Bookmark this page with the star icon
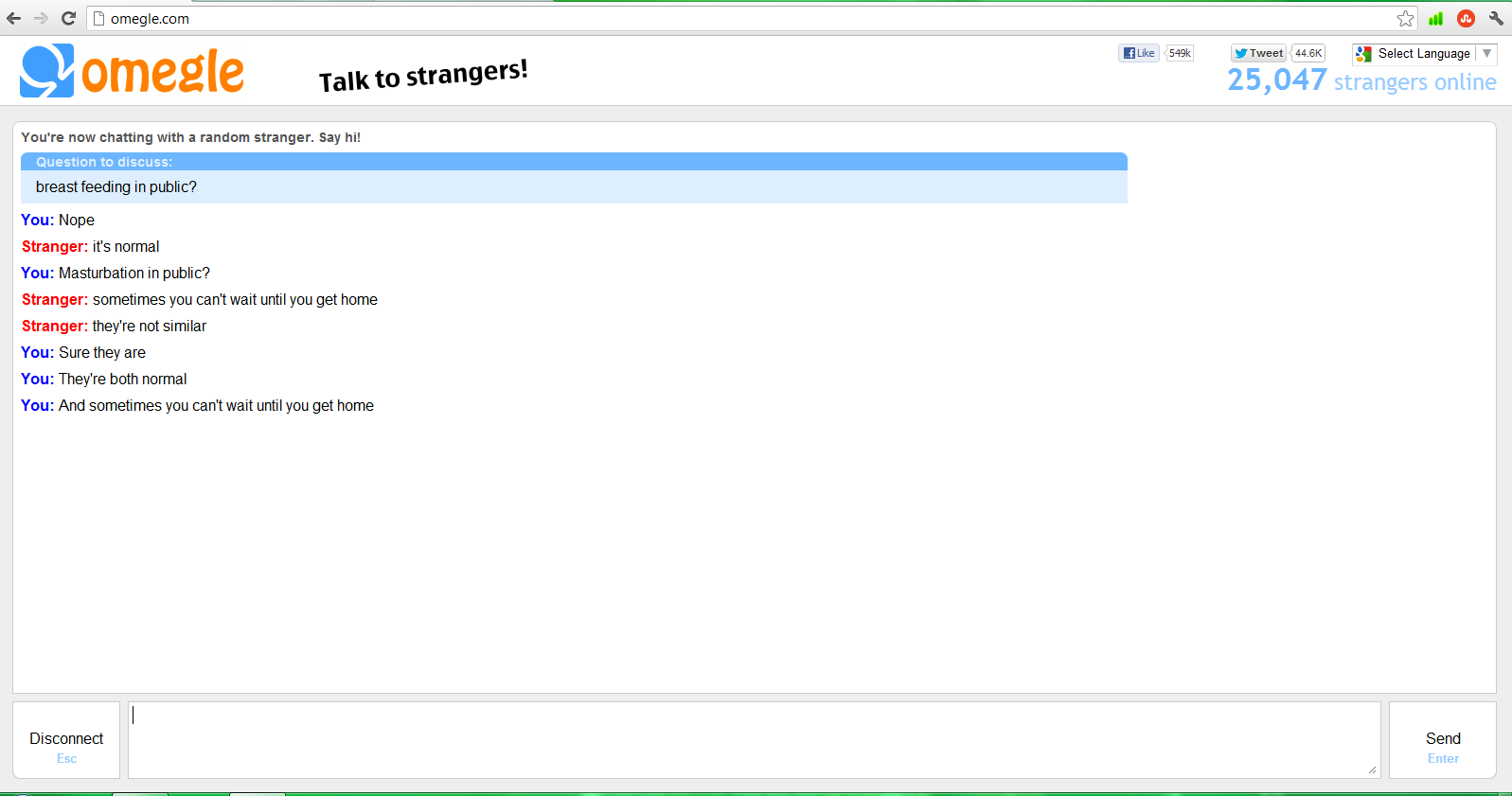This screenshot has width=1512, height=796. coord(1406,18)
